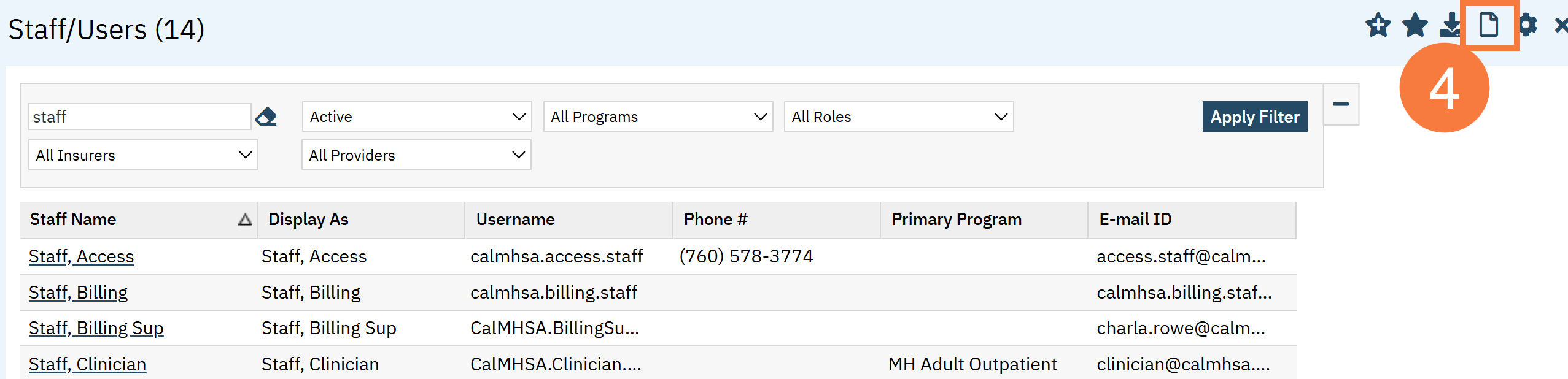Click the add to favorites star-plus icon
This screenshot has height=379, width=1568.
click(x=1378, y=25)
